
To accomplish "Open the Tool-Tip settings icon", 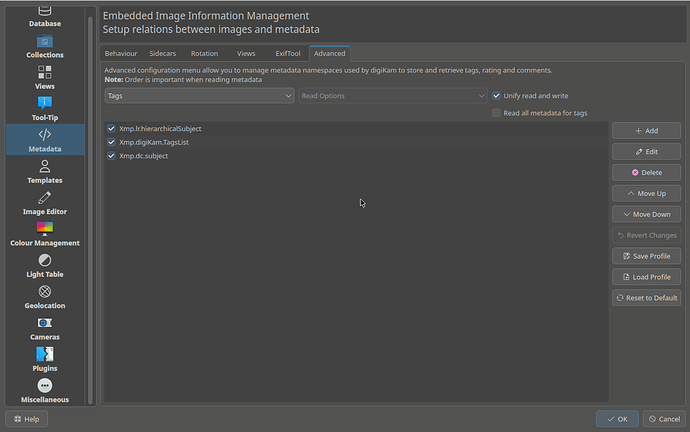I will 44,103.
